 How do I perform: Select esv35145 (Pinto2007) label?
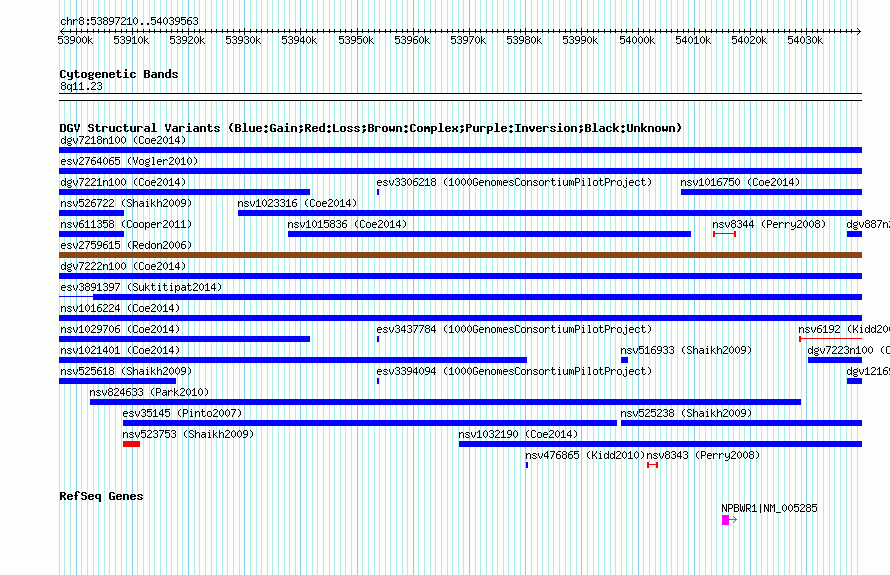pos(182,413)
